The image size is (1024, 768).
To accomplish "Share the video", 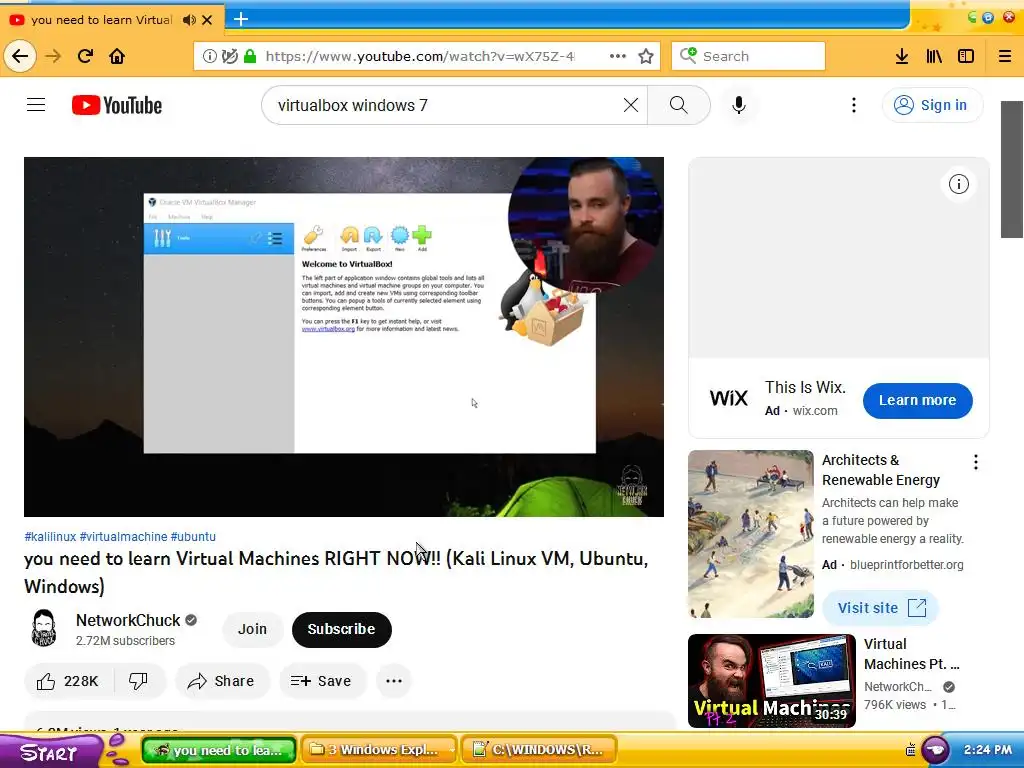I will click(x=222, y=681).
